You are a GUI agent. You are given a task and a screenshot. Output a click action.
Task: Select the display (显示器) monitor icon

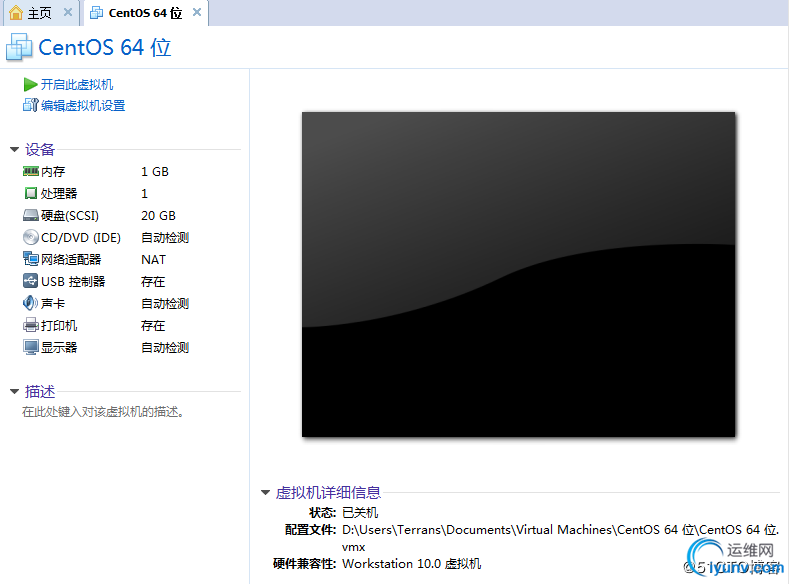tap(31, 347)
